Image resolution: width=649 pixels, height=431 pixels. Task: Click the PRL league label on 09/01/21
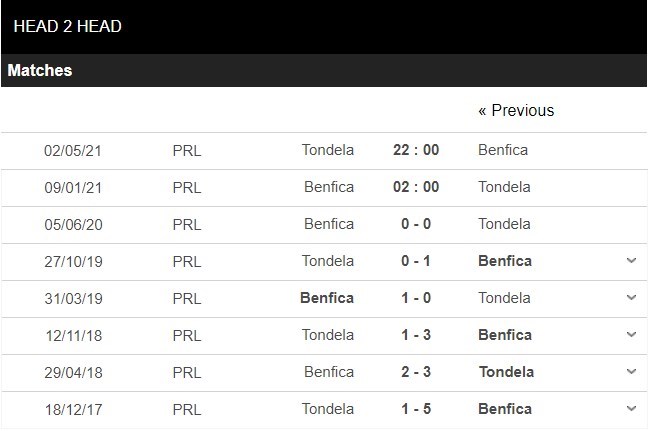tap(187, 187)
